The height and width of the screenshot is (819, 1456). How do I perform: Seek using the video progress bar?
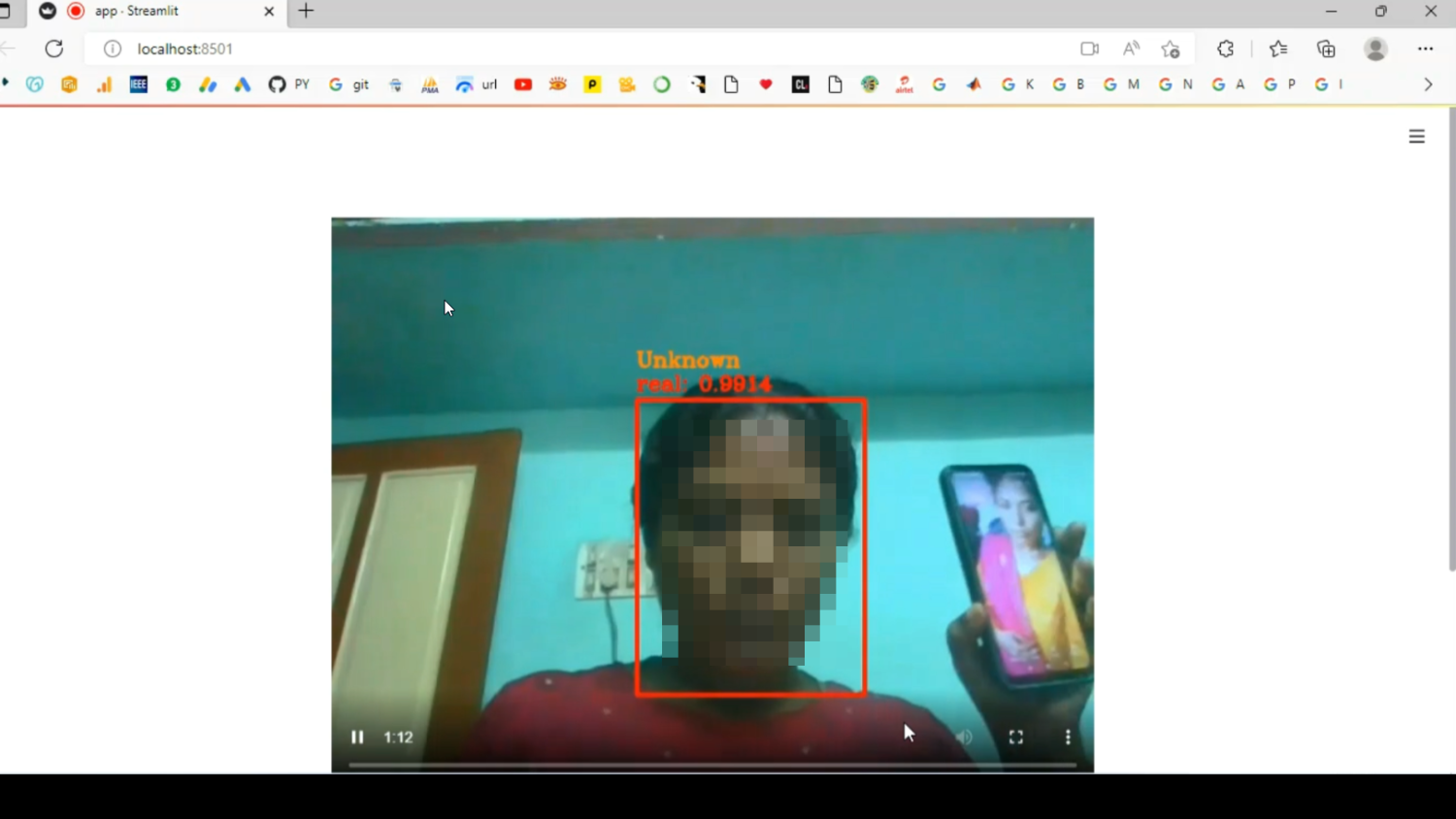click(x=712, y=765)
